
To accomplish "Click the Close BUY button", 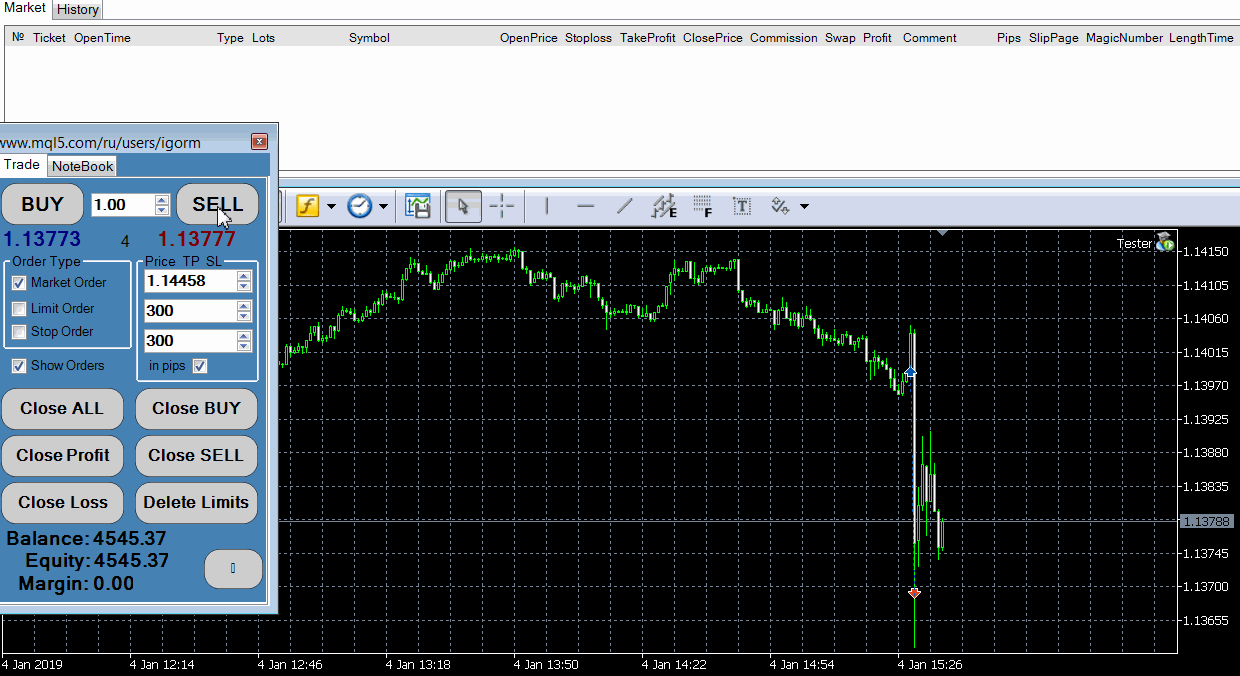I will click(196, 408).
